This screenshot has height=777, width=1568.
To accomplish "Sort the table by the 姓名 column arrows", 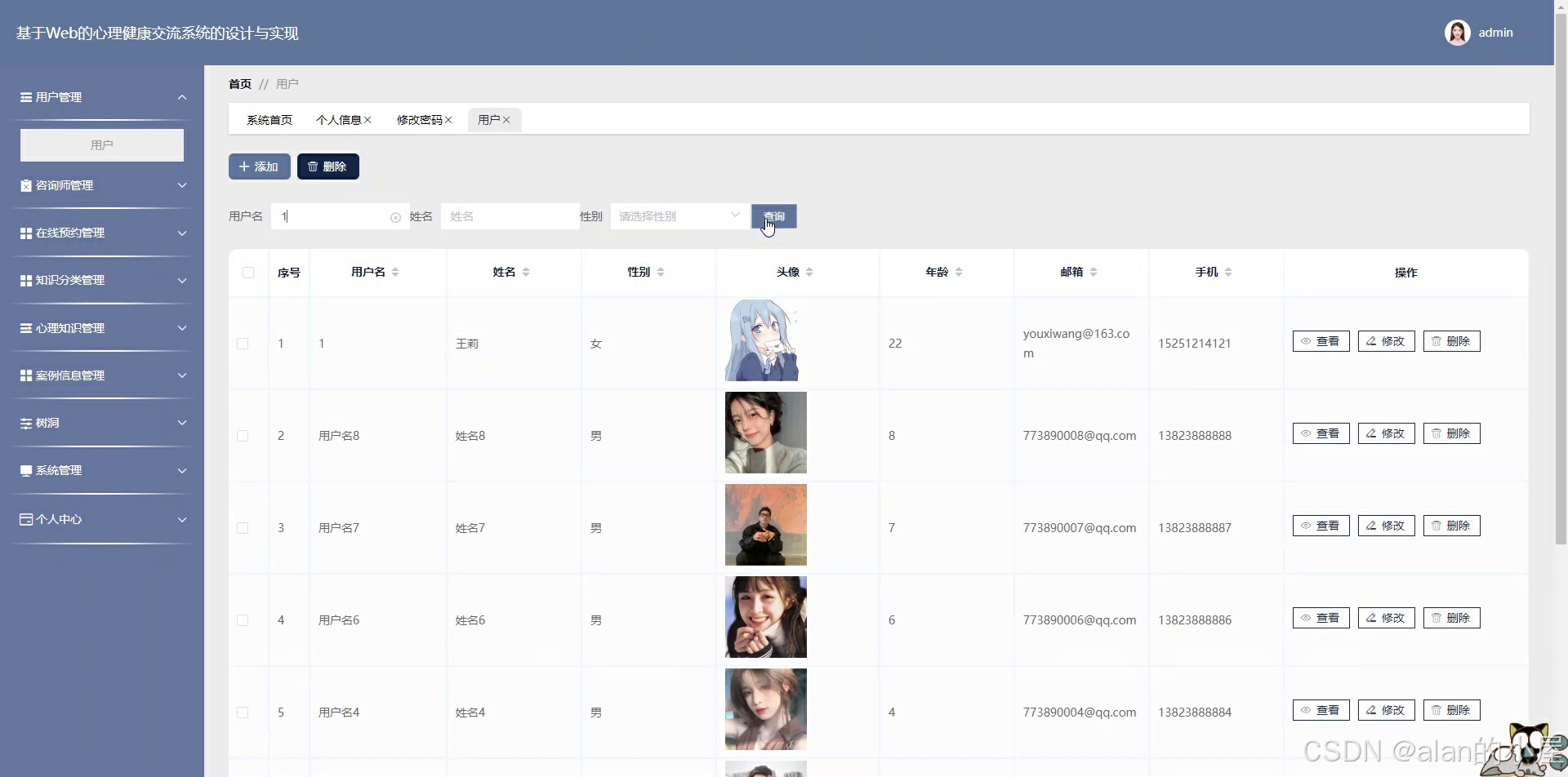I will click(x=526, y=272).
